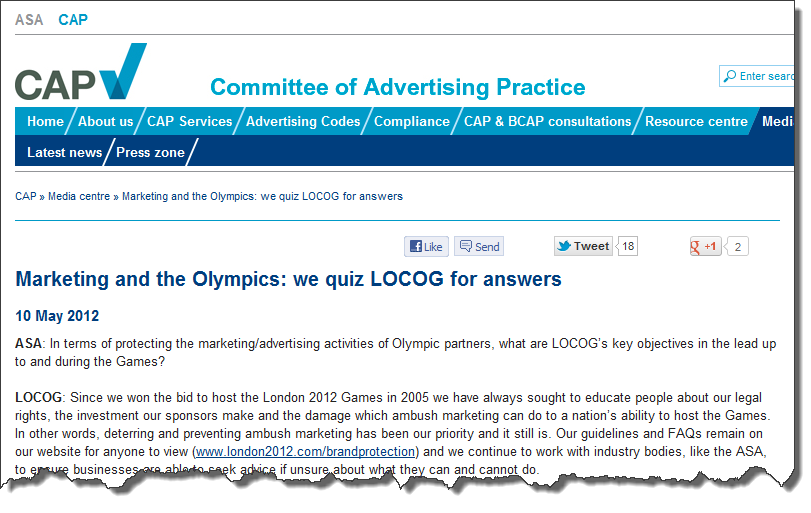Select the Latest news sub-tab
This screenshot has width=811, height=513.
pos(64,153)
